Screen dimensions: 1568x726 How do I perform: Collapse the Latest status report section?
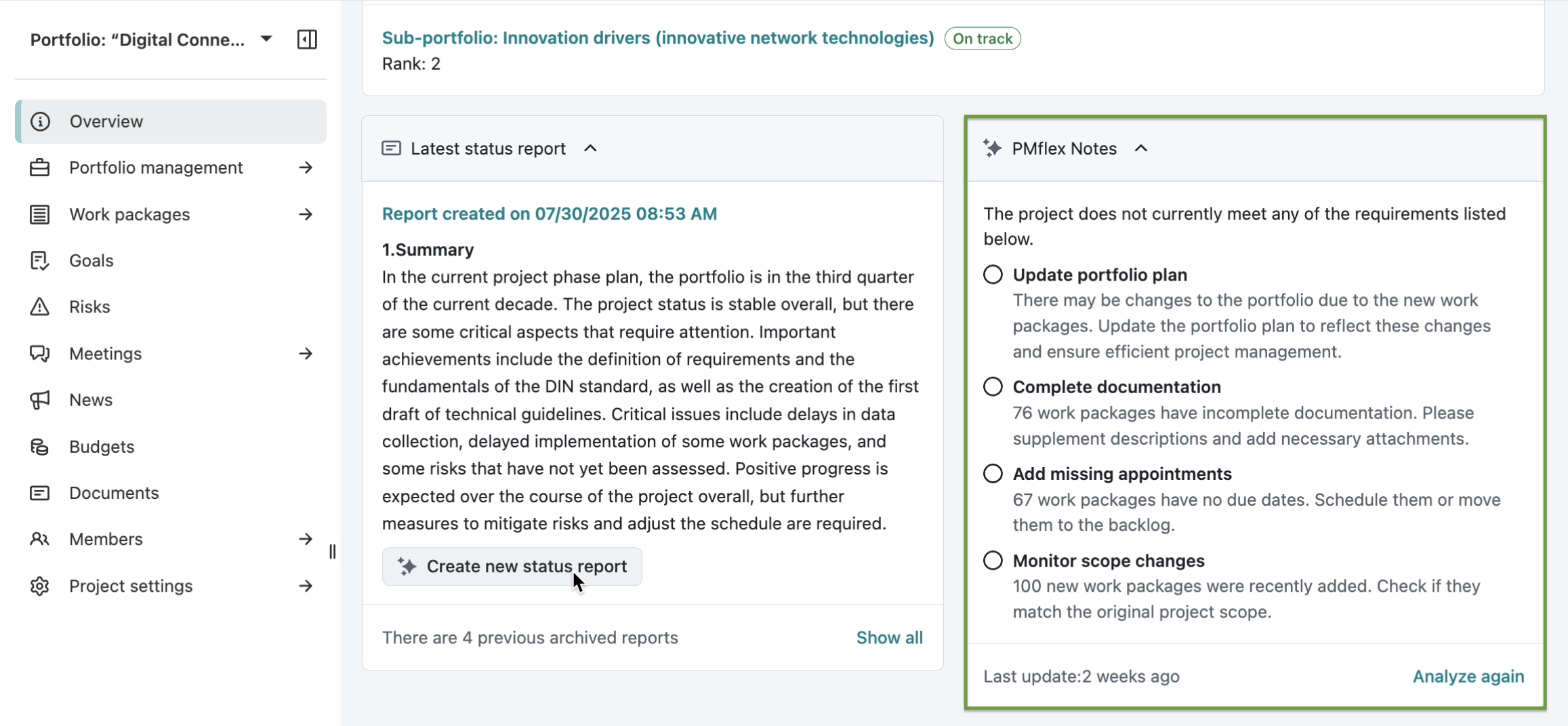pos(590,148)
